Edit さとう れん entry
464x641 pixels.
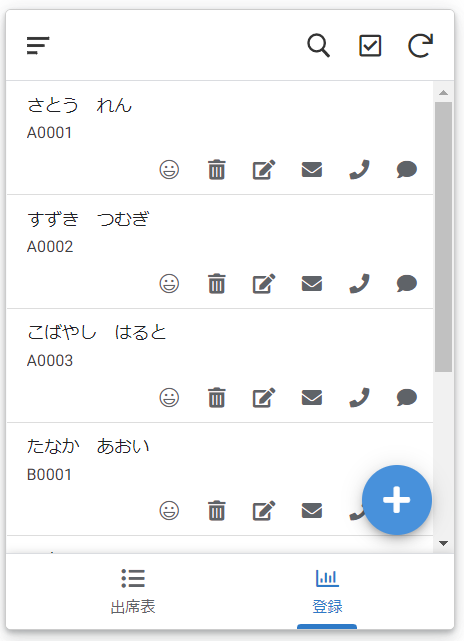click(264, 170)
